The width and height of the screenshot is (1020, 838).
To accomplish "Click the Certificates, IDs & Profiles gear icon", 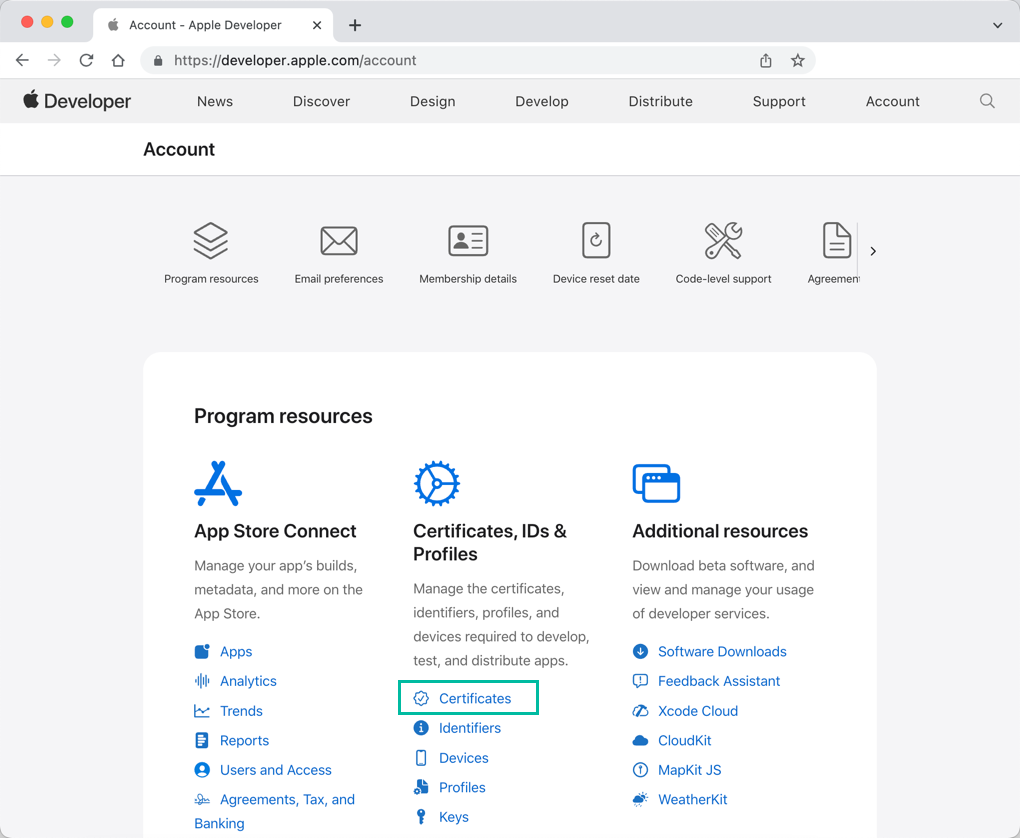I will coord(436,484).
